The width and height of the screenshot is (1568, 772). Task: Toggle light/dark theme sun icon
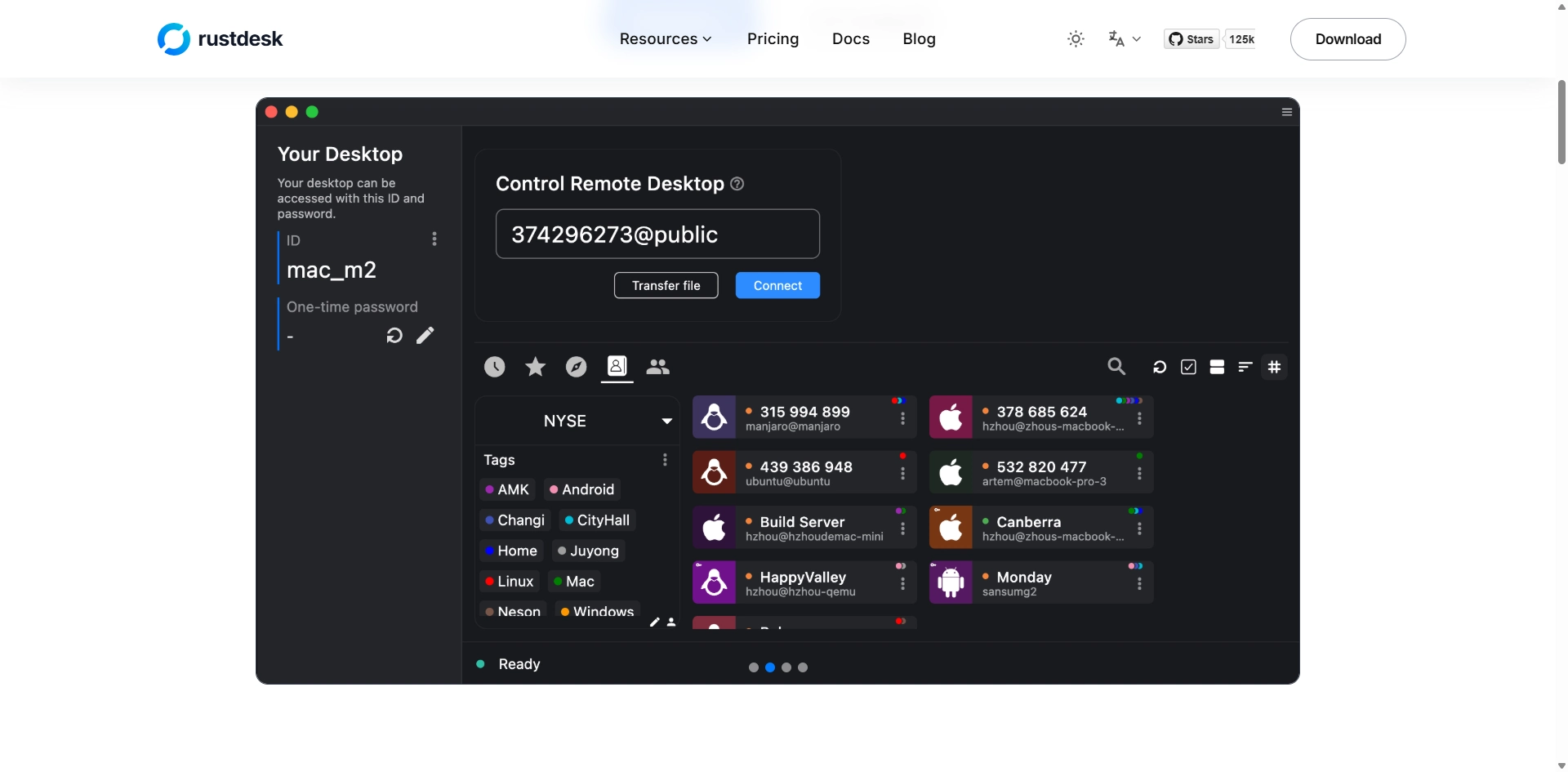tap(1076, 38)
